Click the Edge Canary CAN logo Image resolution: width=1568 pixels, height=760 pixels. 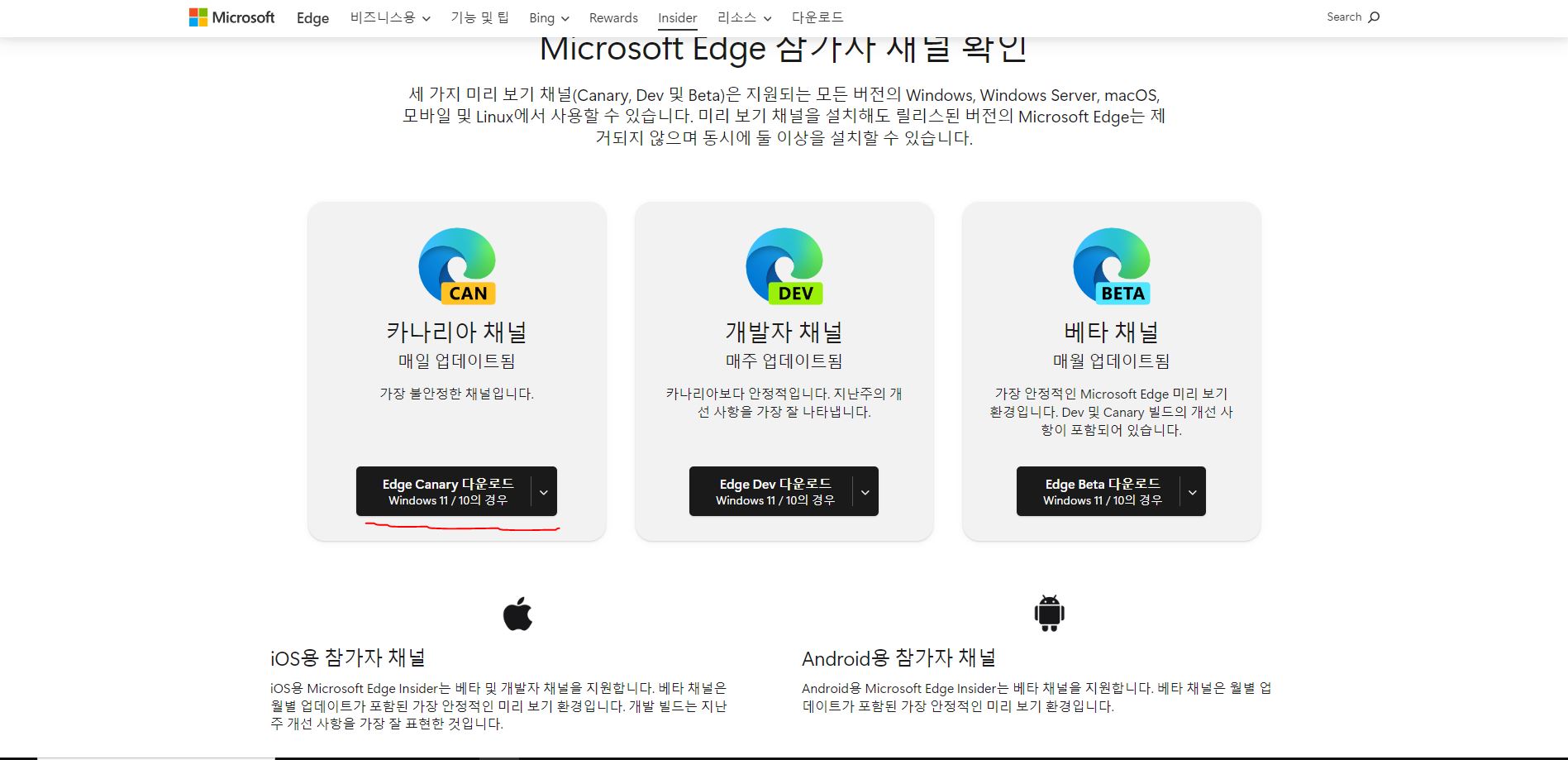click(457, 266)
